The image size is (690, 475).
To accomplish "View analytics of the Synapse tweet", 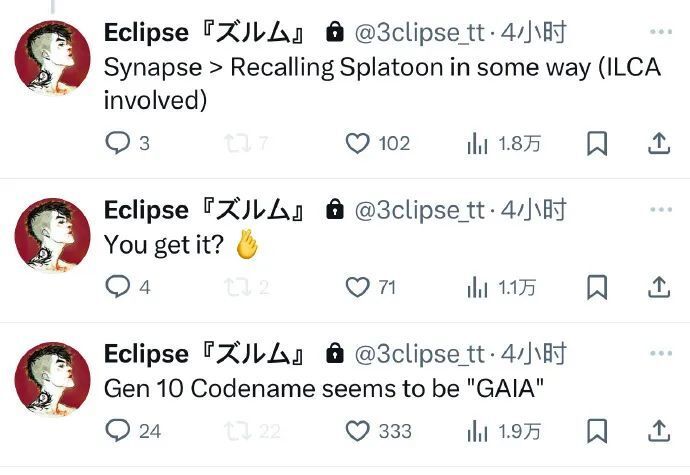I will tap(477, 144).
